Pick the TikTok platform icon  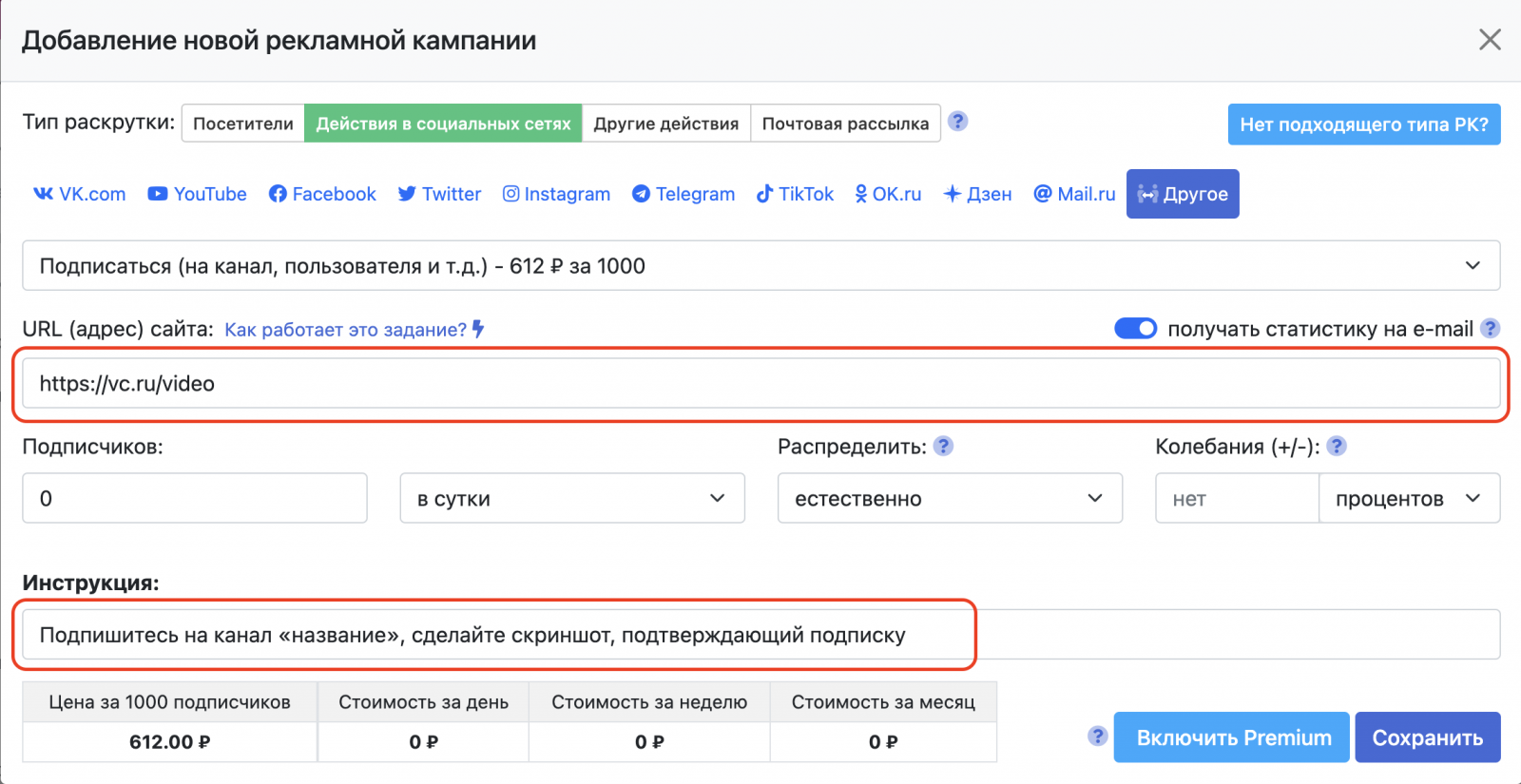(x=764, y=194)
